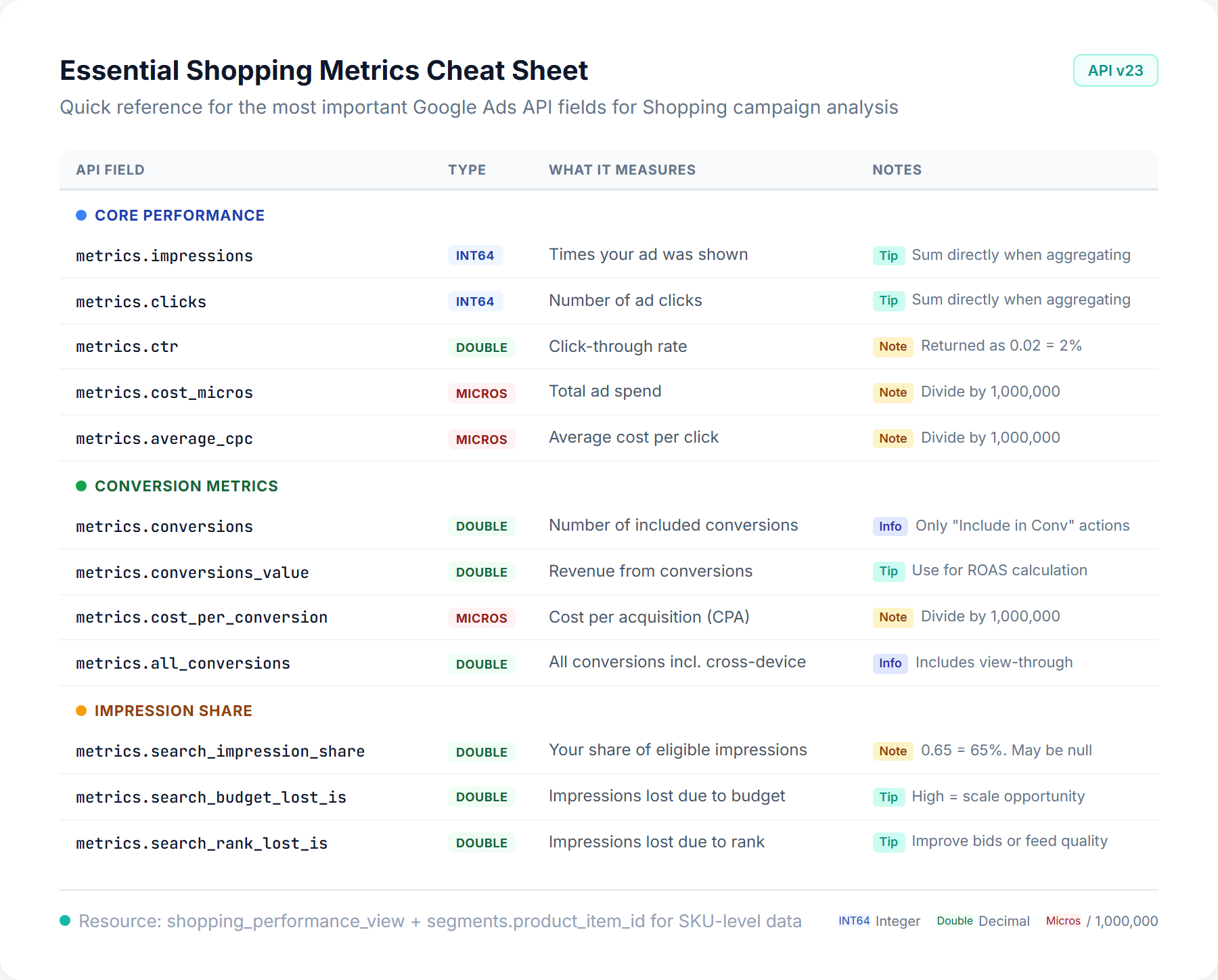Screen dimensions: 1218x980
Task: Click the API v23 button
Action: coord(1115,70)
